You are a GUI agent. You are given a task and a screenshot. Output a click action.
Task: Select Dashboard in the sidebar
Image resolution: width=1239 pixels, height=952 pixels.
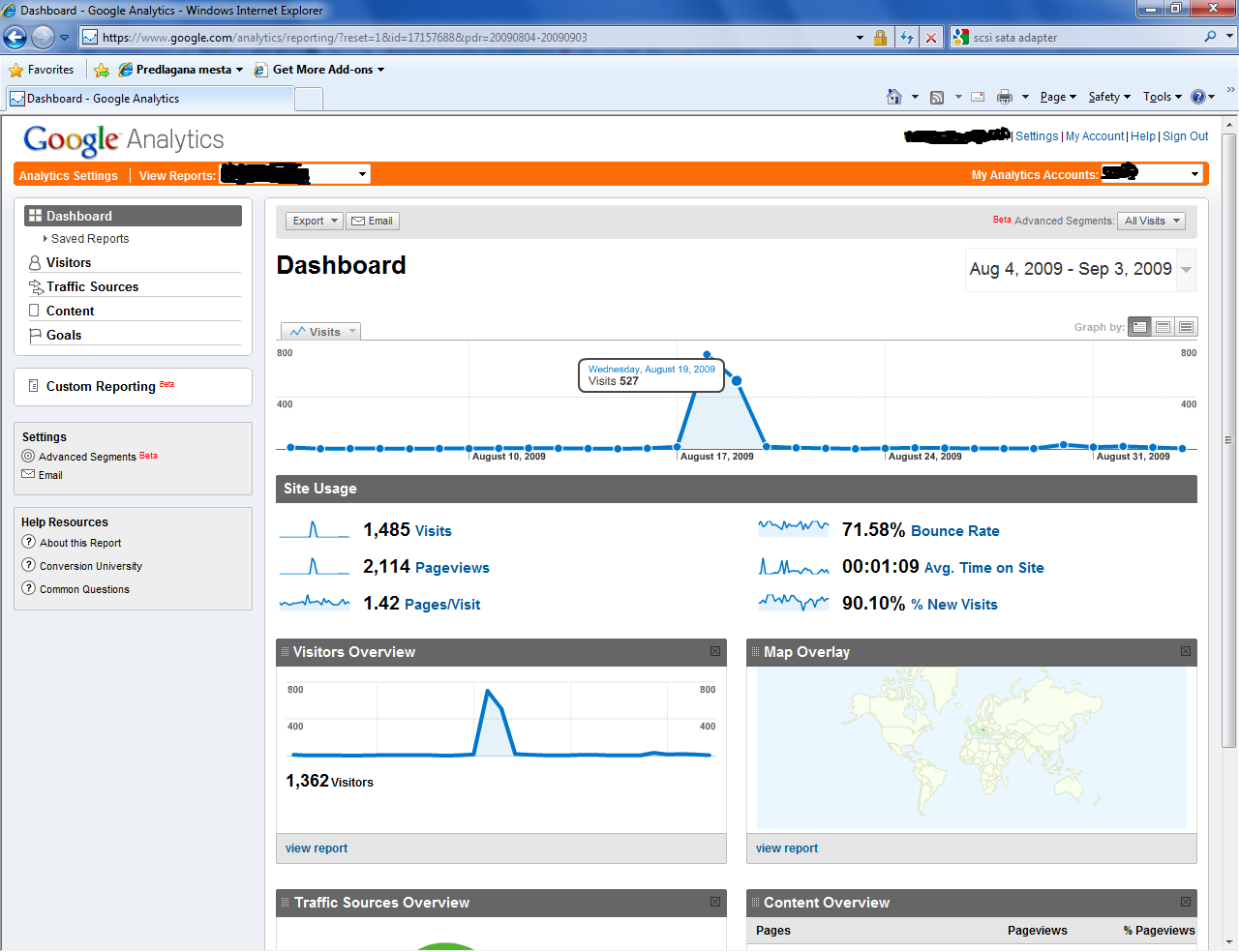pos(134,216)
